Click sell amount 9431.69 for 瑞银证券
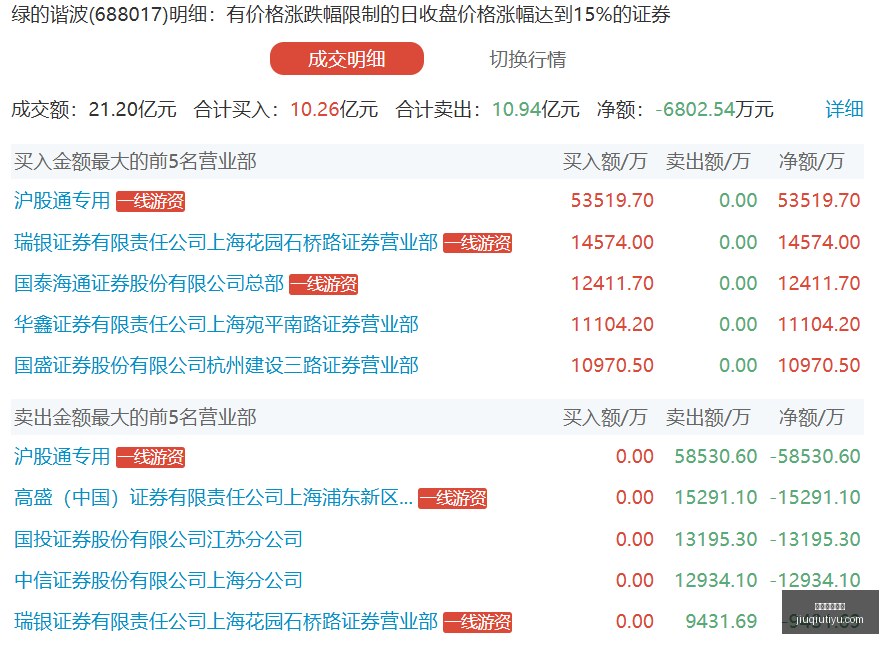 [721, 621]
